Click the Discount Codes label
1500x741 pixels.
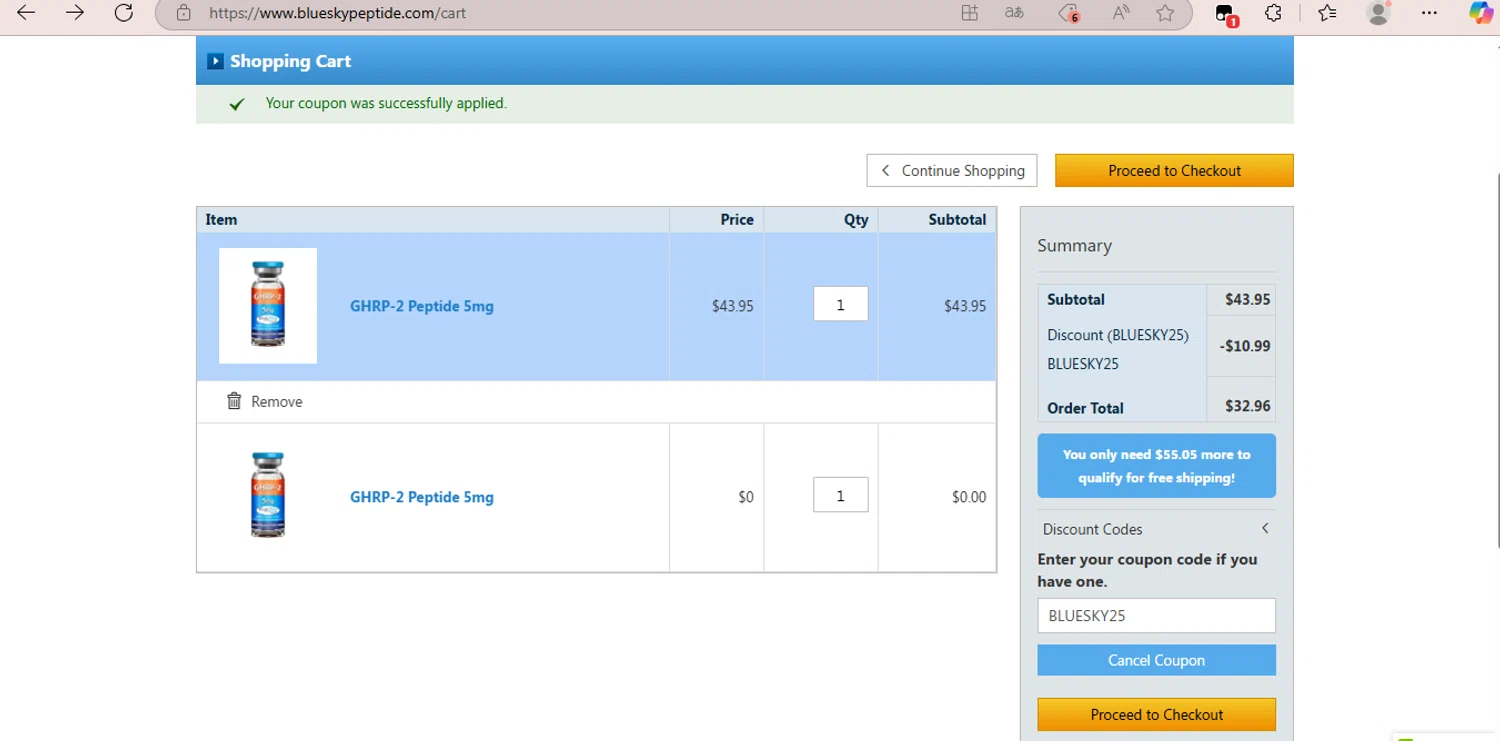pyautogui.click(x=1092, y=529)
